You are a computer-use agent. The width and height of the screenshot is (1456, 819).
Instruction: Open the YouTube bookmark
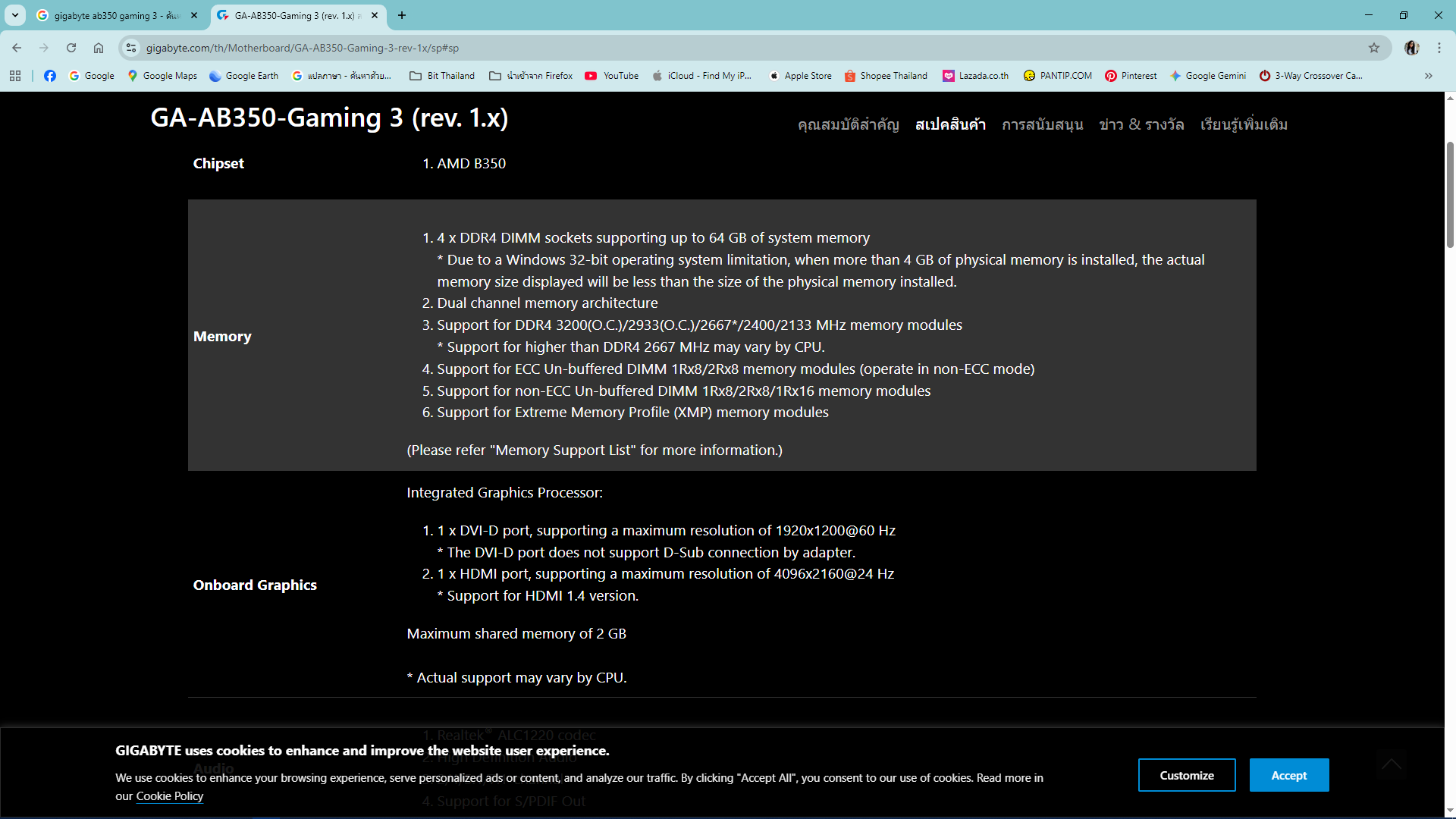coord(612,76)
